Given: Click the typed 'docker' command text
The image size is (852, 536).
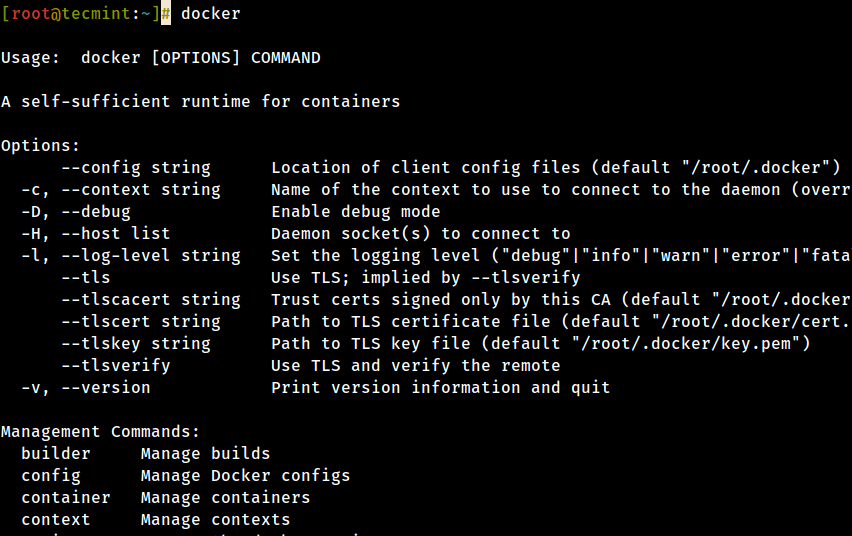Looking at the screenshot, I should tap(210, 14).
